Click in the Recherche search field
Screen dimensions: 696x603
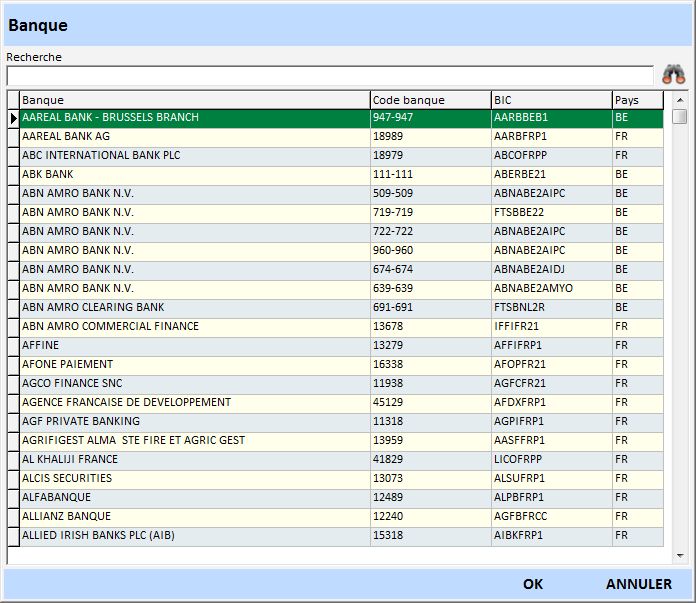pyautogui.click(x=330, y=76)
